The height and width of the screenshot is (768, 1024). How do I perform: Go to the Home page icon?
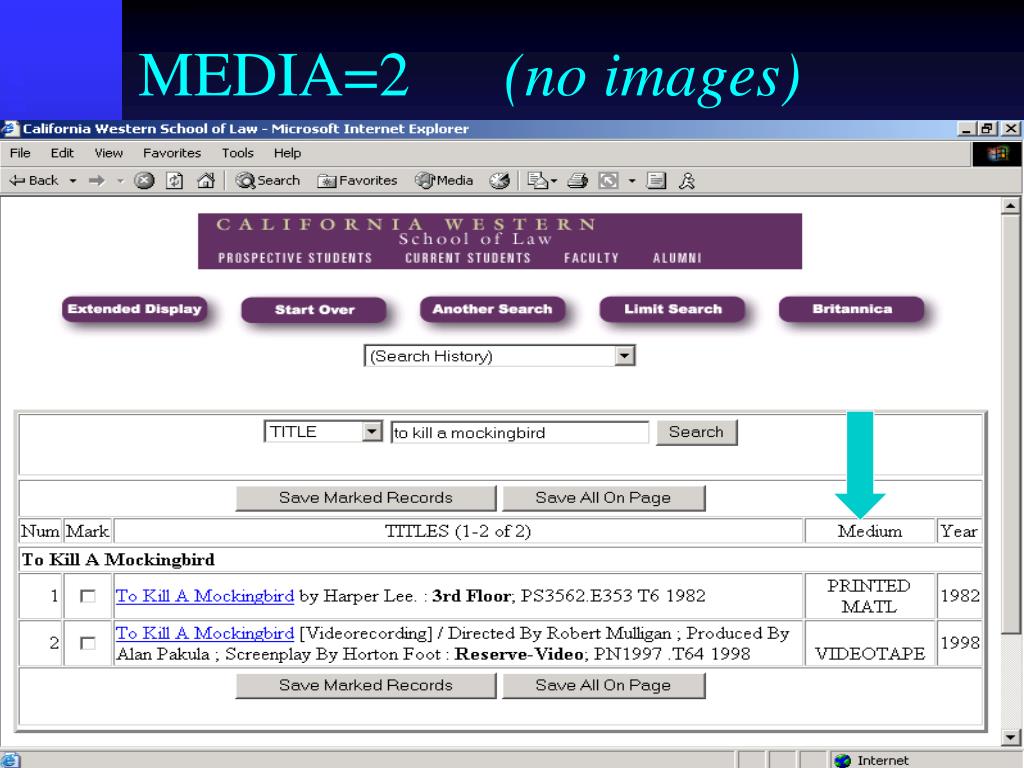click(206, 180)
